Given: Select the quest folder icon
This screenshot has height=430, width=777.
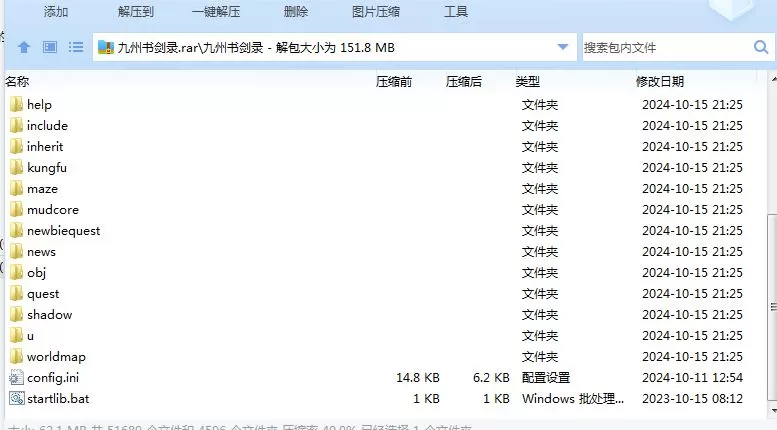Looking at the screenshot, I should click(x=16, y=293).
